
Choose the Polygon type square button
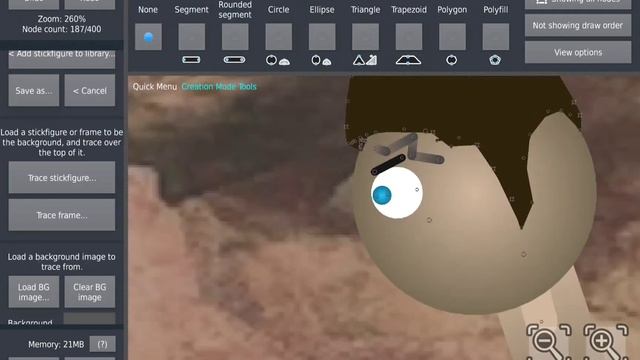coord(452,37)
